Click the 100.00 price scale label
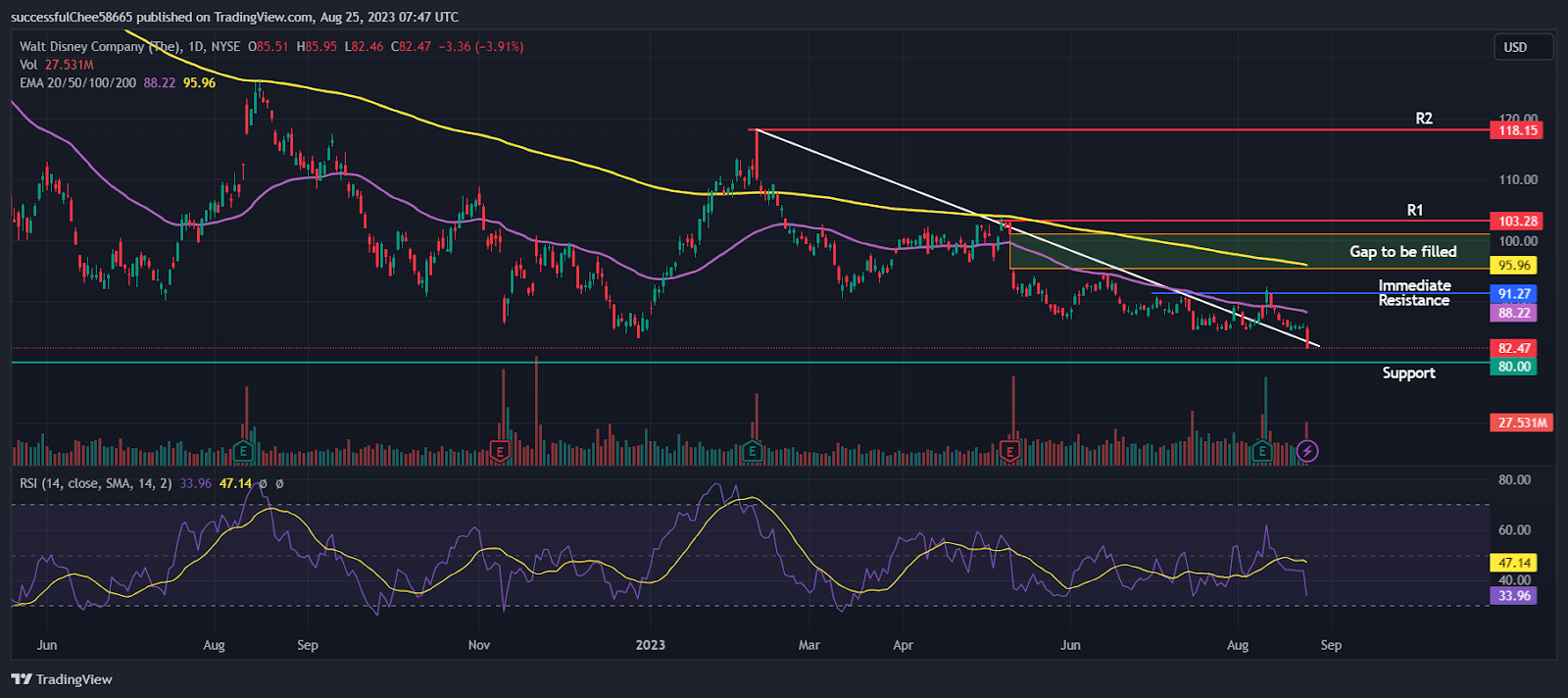The image size is (1568, 698). coord(1518,241)
